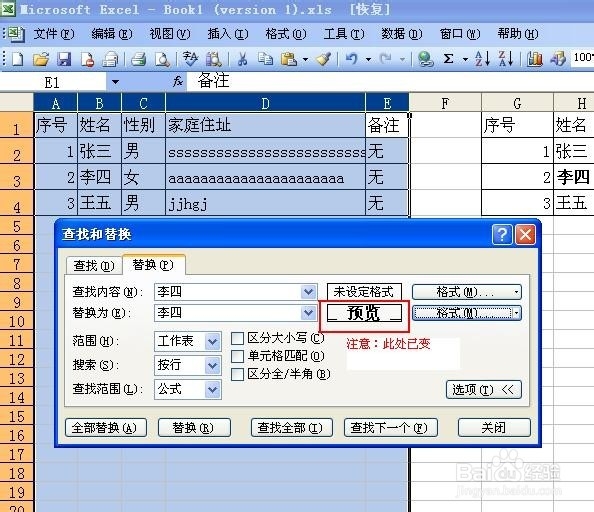Click the Permission document icon
The height and width of the screenshot is (512, 594).
coord(88,59)
